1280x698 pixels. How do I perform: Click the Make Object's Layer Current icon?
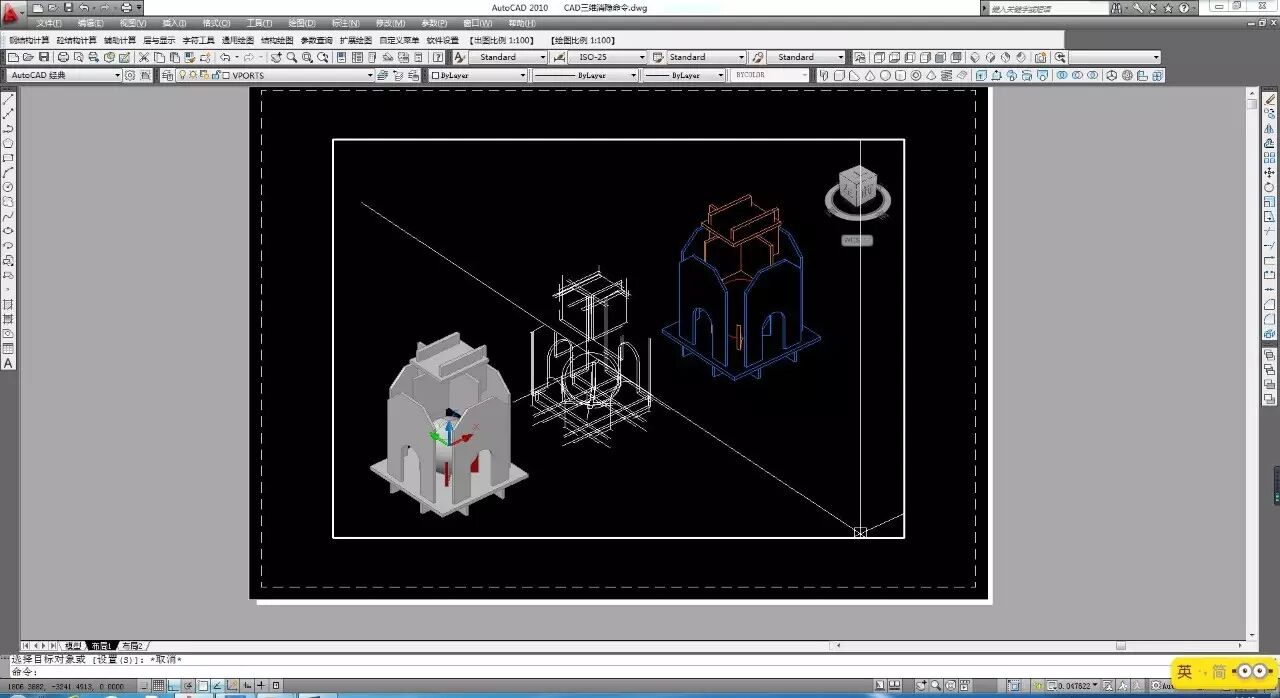tap(383, 75)
